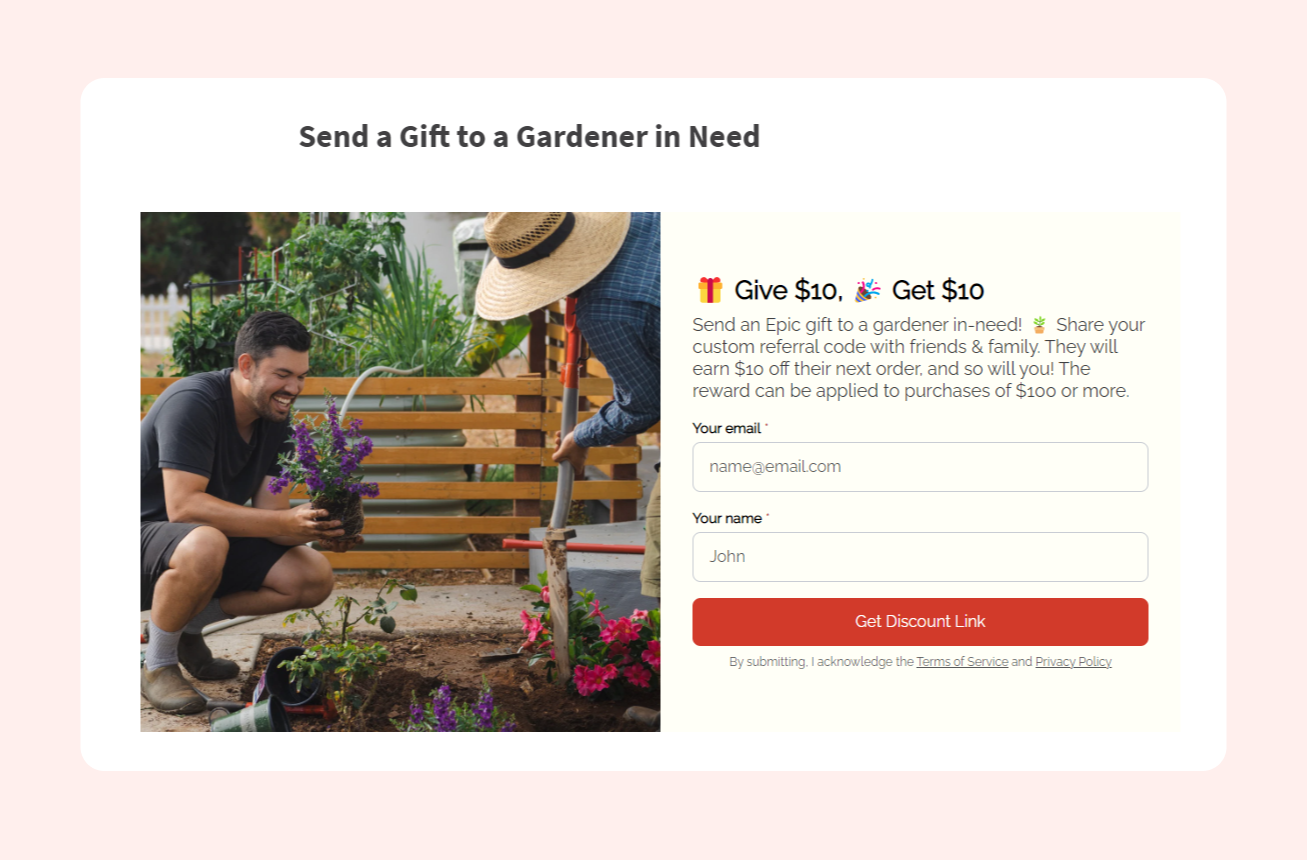This screenshot has height=860, width=1307.
Task: Click the 'Your name' field label
Action: [x=727, y=518]
